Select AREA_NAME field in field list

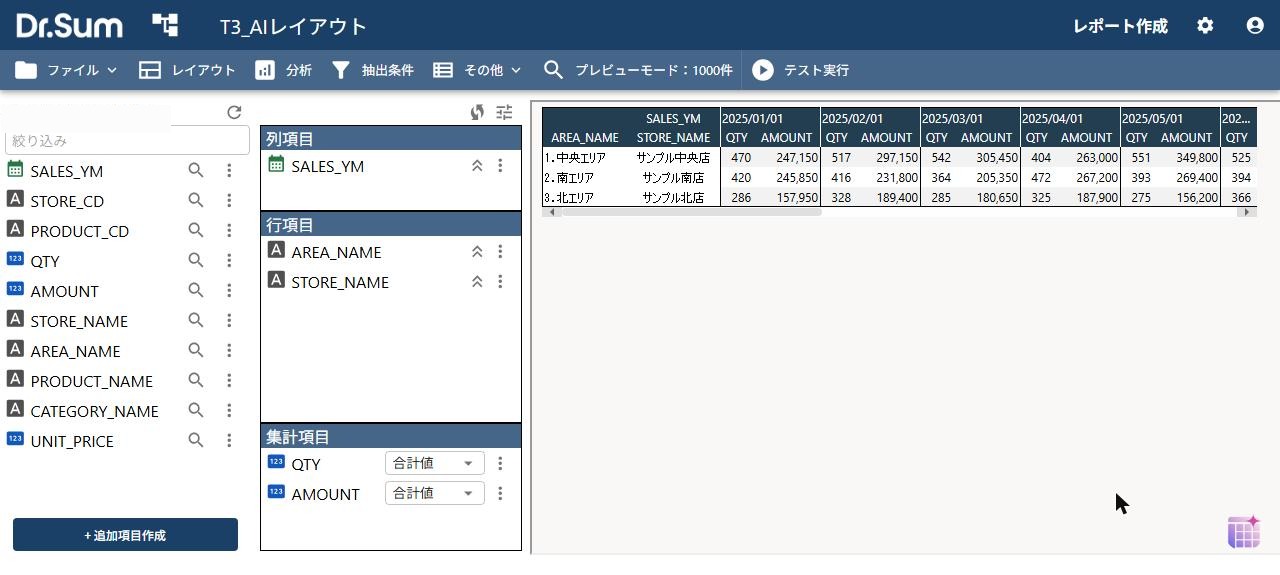(x=75, y=351)
